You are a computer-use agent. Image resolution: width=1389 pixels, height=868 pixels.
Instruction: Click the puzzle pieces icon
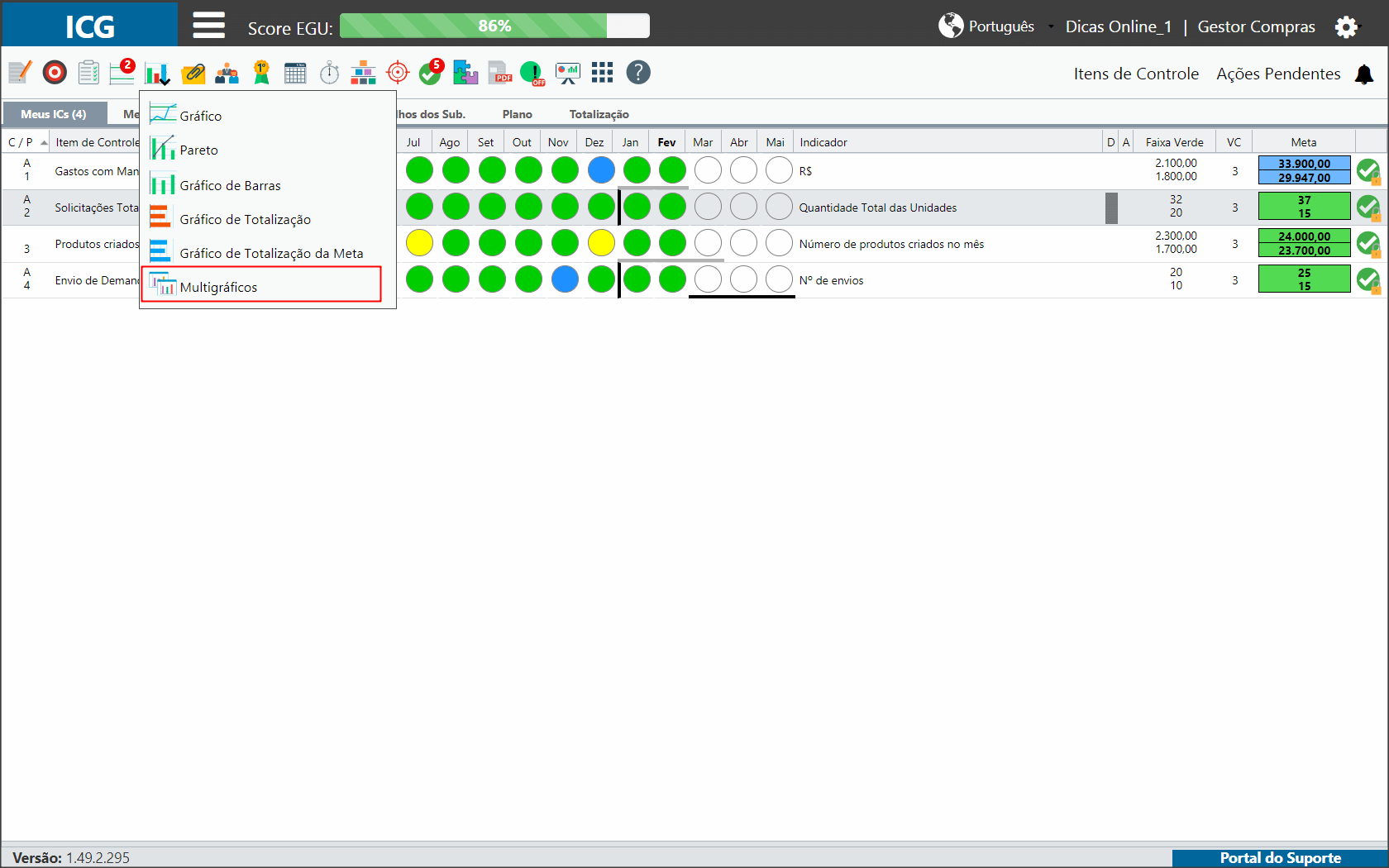tap(465, 73)
